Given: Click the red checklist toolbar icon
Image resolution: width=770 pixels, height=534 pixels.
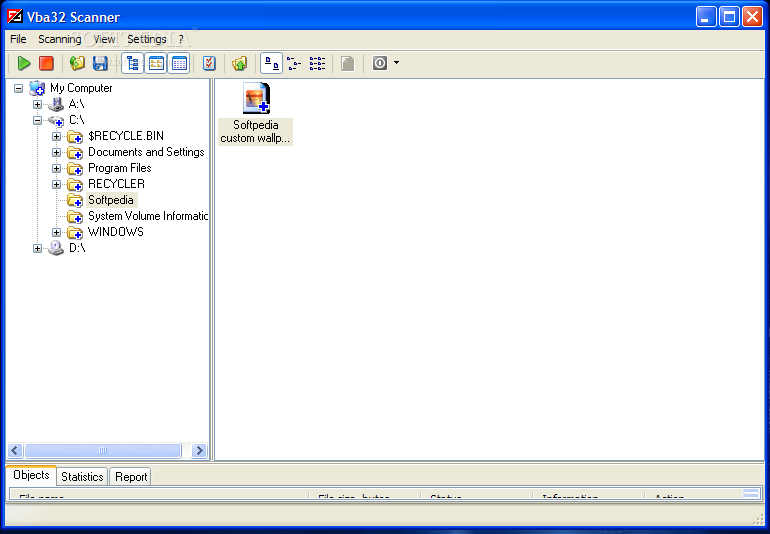Looking at the screenshot, I should [209, 63].
